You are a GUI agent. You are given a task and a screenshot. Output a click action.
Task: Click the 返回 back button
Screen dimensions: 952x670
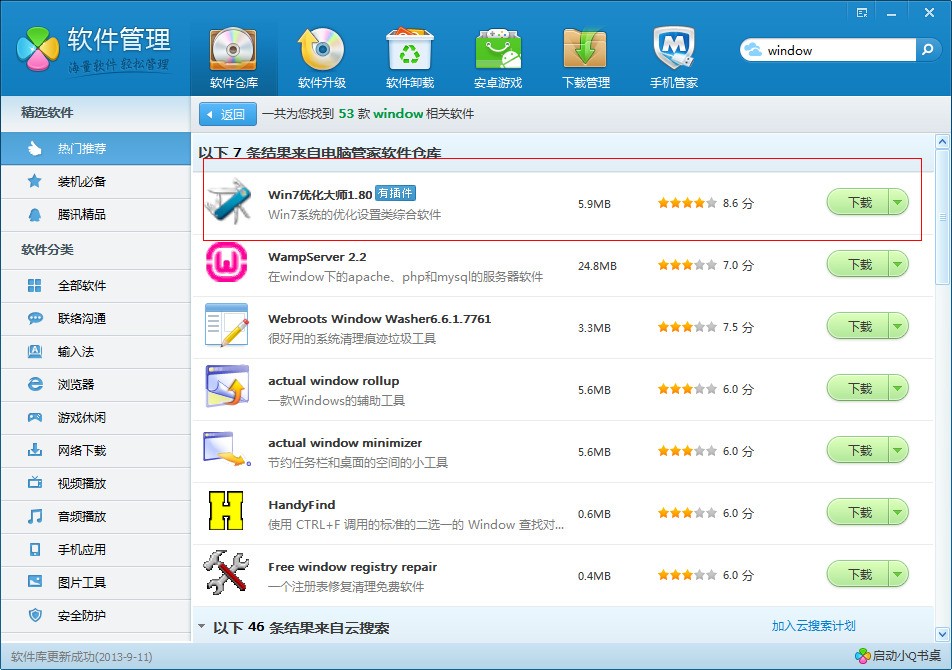point(228,114)
